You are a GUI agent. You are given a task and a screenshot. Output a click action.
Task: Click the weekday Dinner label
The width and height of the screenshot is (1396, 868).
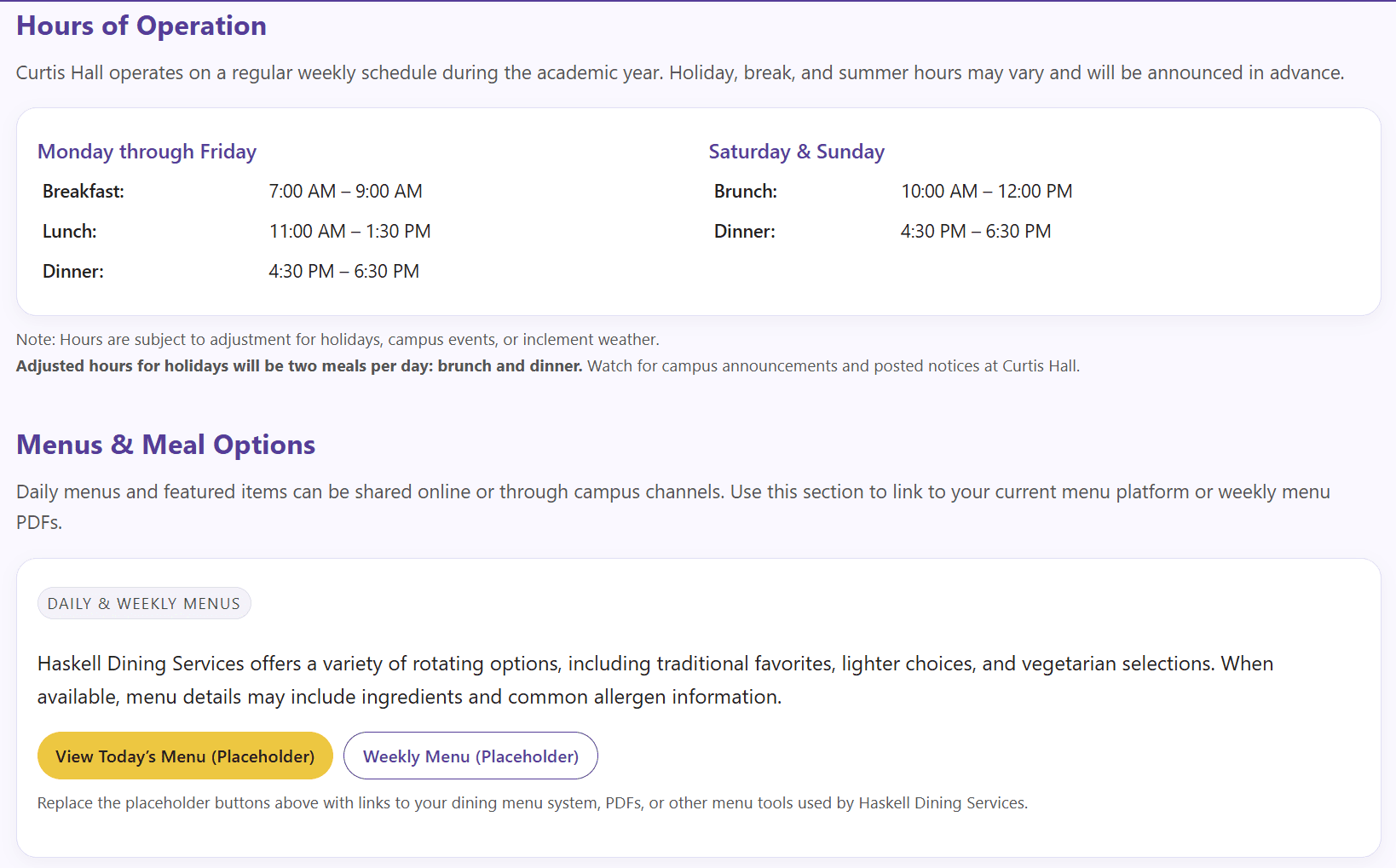point(73,272)
